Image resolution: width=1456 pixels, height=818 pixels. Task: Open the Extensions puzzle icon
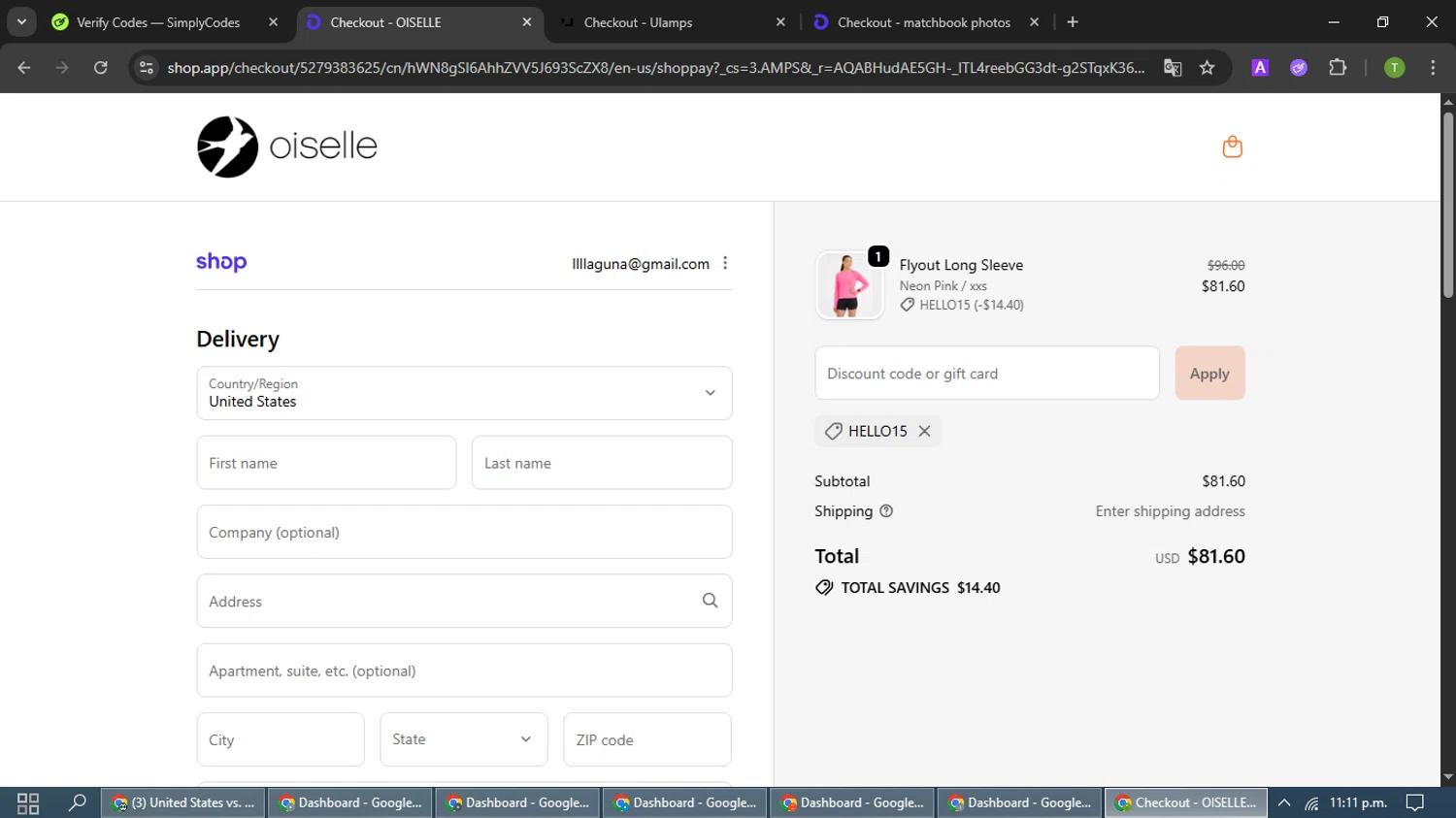click(1338, 67)
